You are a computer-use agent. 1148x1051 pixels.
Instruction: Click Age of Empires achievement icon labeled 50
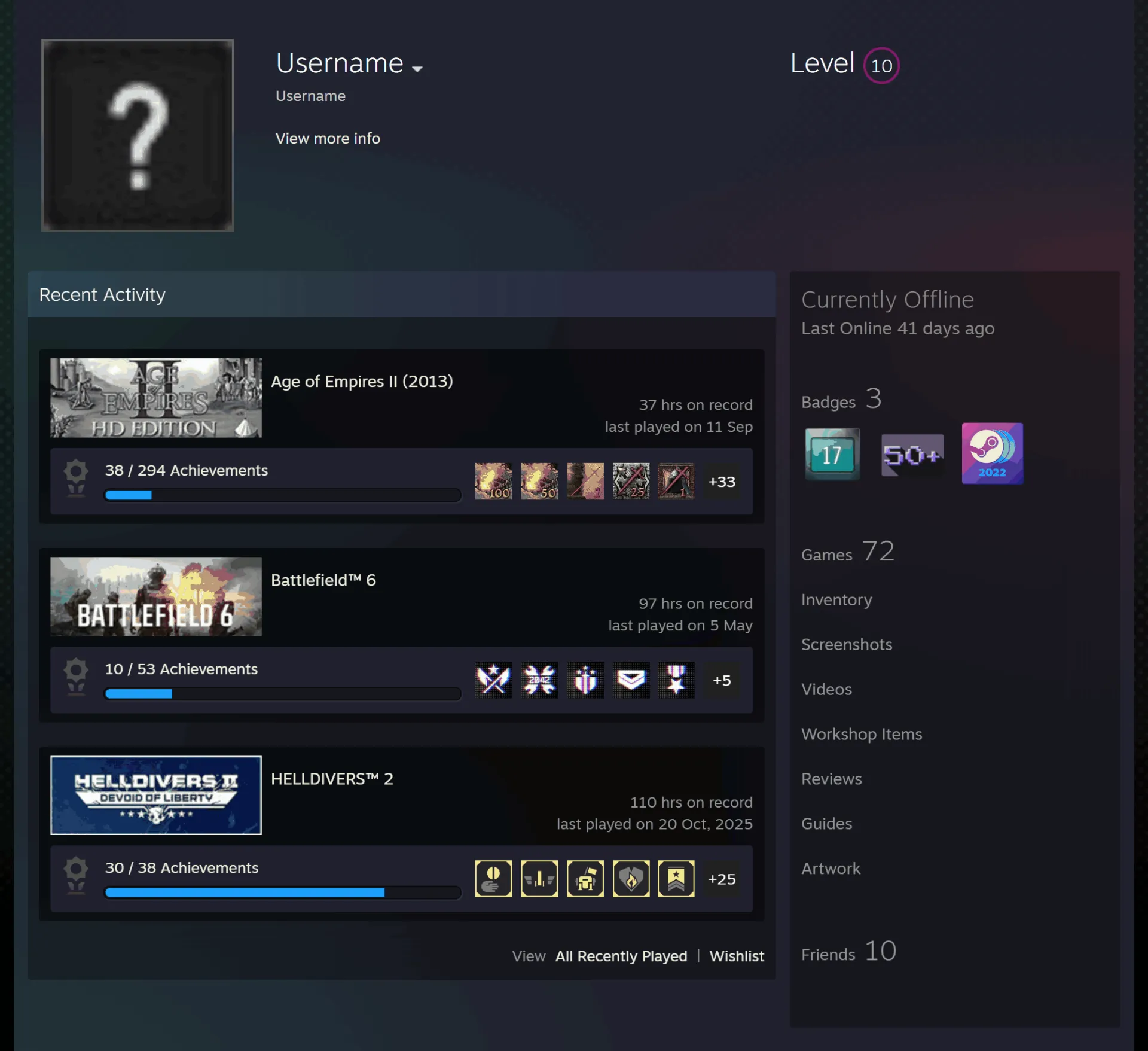point(539,481)
